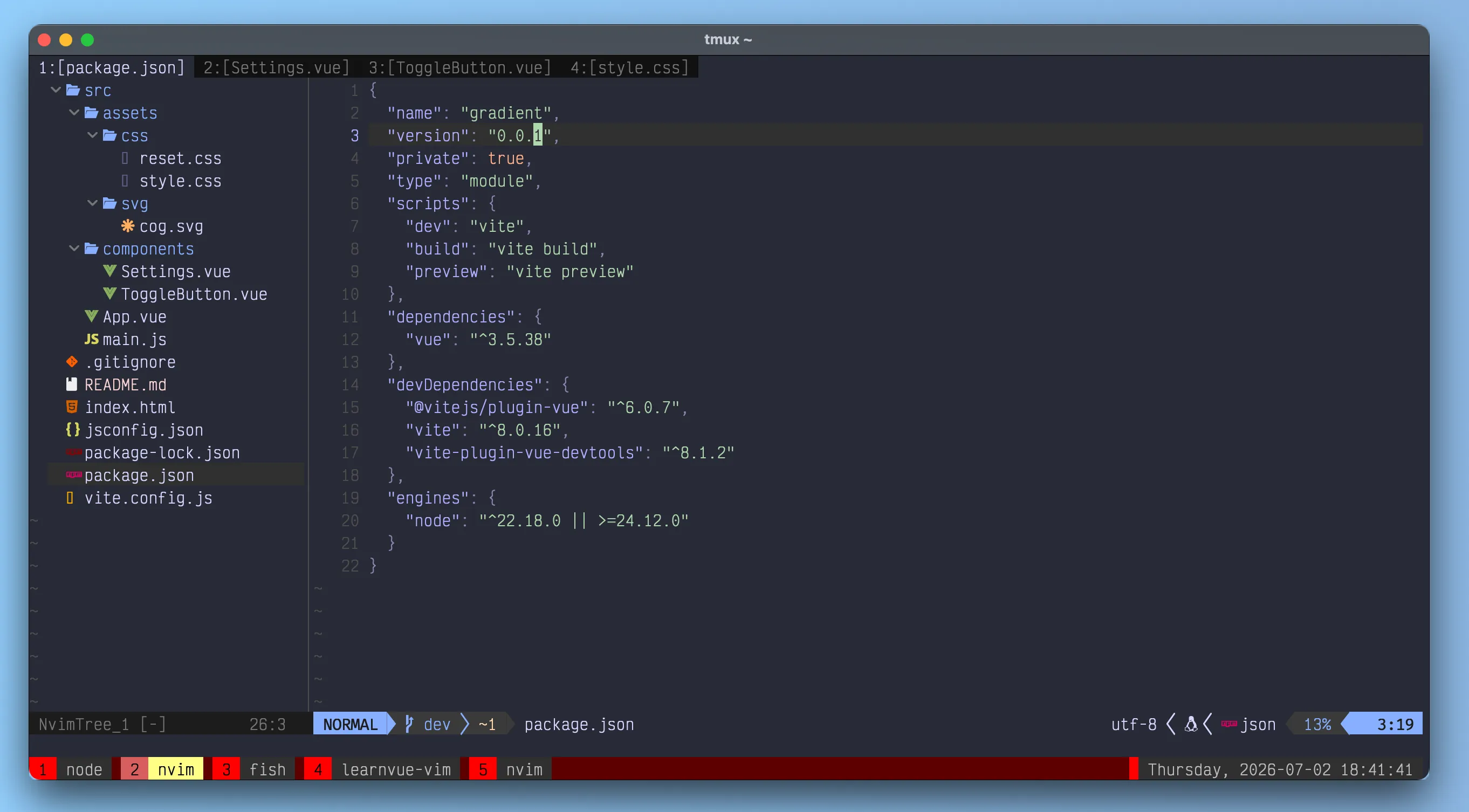This screenshot has width=1469, height=812.
Task: Click the ~1 git change count
Action: [x=486, y=724]
